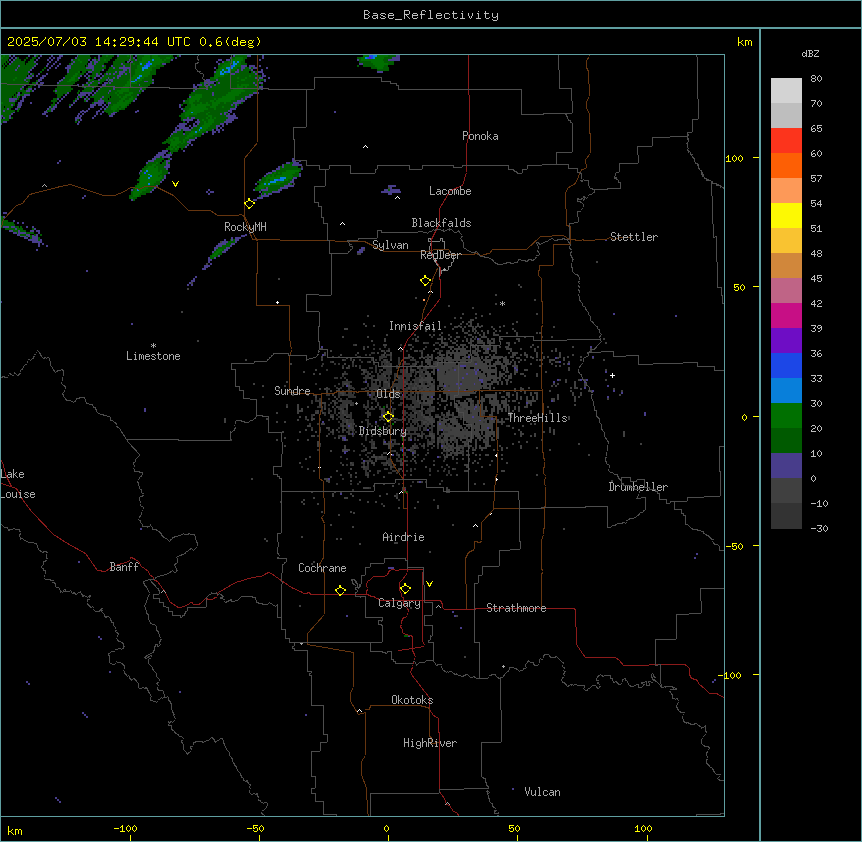
Task: Click the Vulcan city label
Action: click(x=543, y=792)
